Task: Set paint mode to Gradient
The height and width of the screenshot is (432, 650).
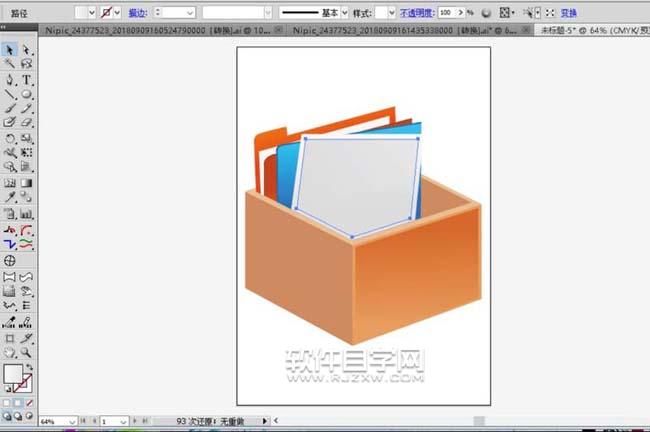Action: pyautogui.click(x=18, y=403)
